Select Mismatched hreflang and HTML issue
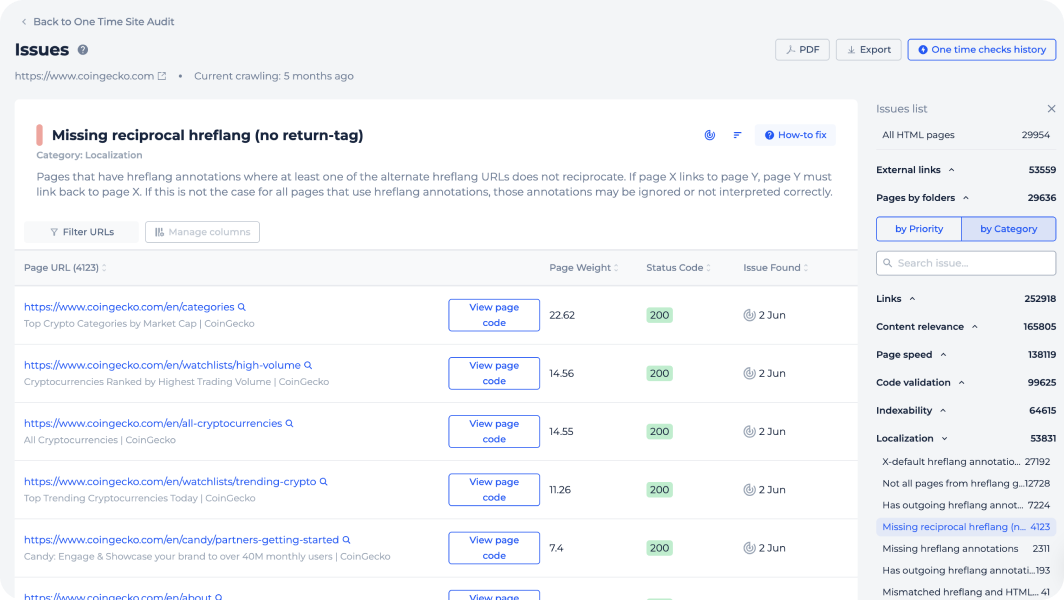The width and height of the screenshot is (1064, 600). 966,592
